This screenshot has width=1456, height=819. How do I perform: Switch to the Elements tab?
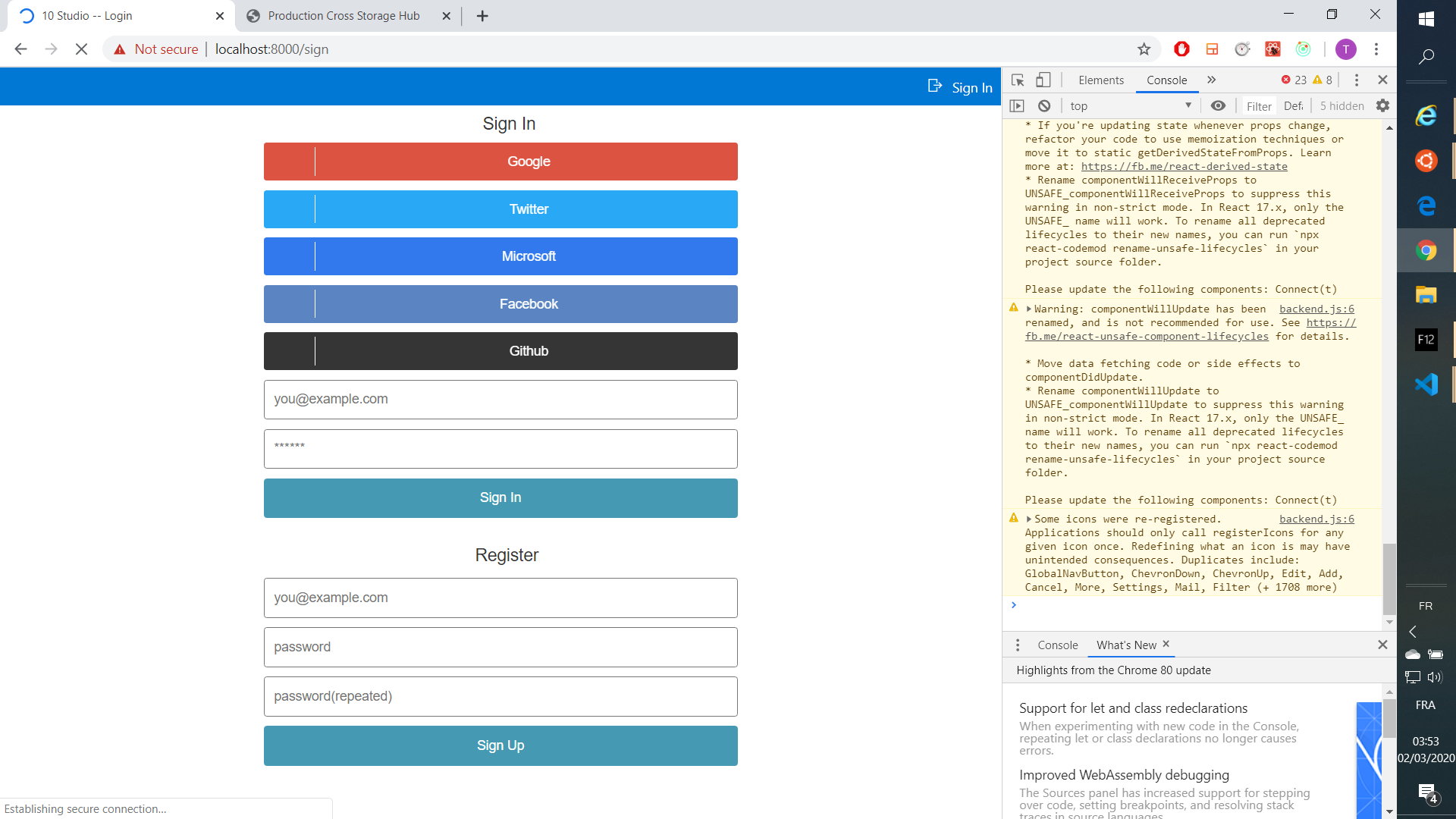(x=1100, y=80)
